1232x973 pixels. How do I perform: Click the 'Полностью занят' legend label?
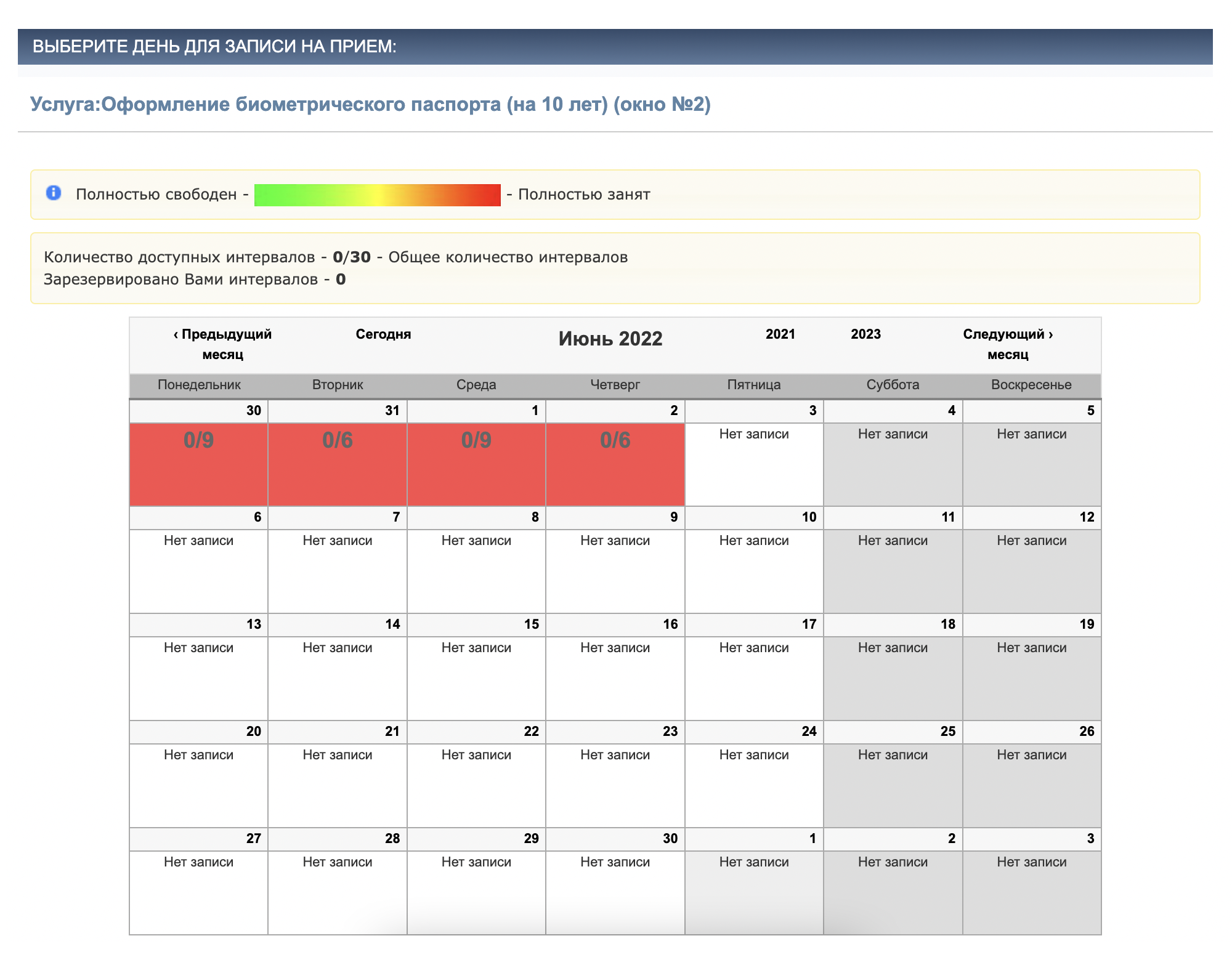pyautogui.click(x=584, y=195)
